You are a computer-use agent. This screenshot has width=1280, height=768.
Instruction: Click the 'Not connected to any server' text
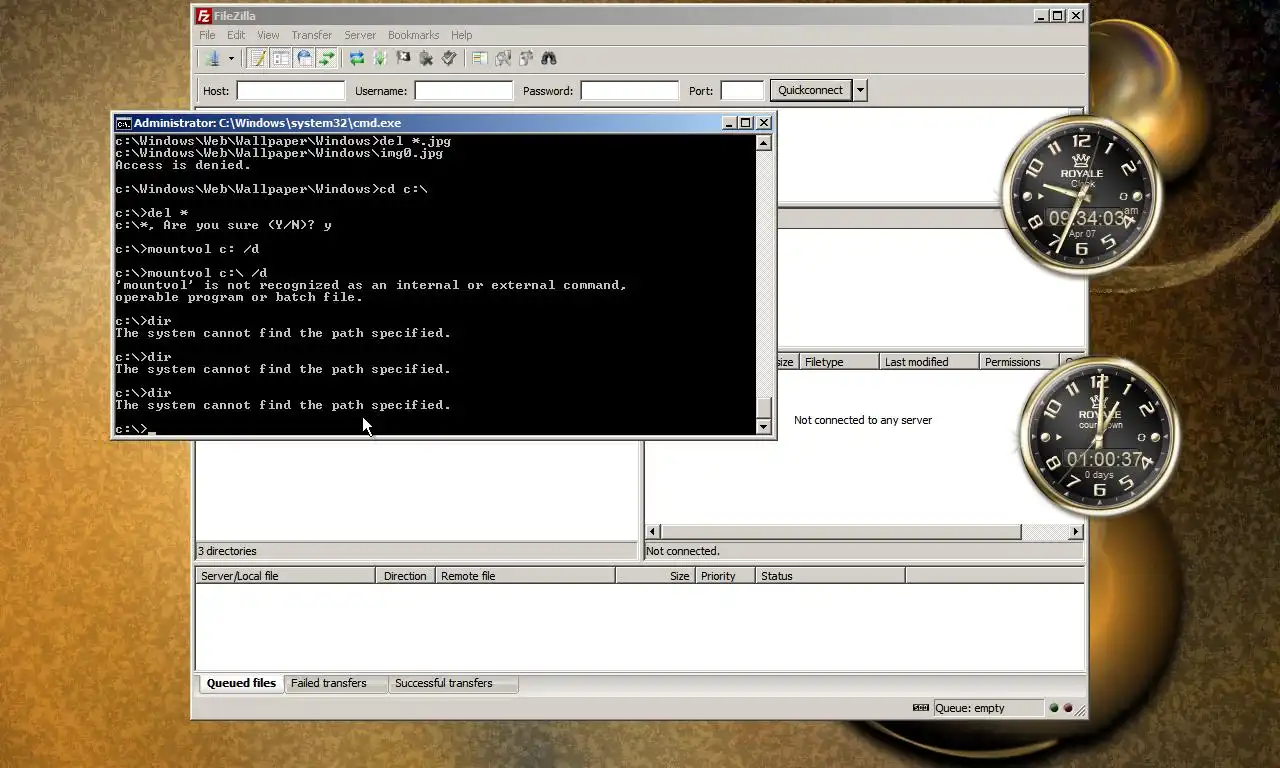[x=863, y=420]
